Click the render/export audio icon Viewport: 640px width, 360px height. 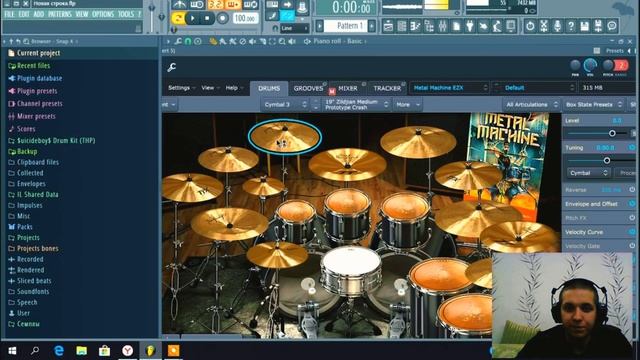598,27
